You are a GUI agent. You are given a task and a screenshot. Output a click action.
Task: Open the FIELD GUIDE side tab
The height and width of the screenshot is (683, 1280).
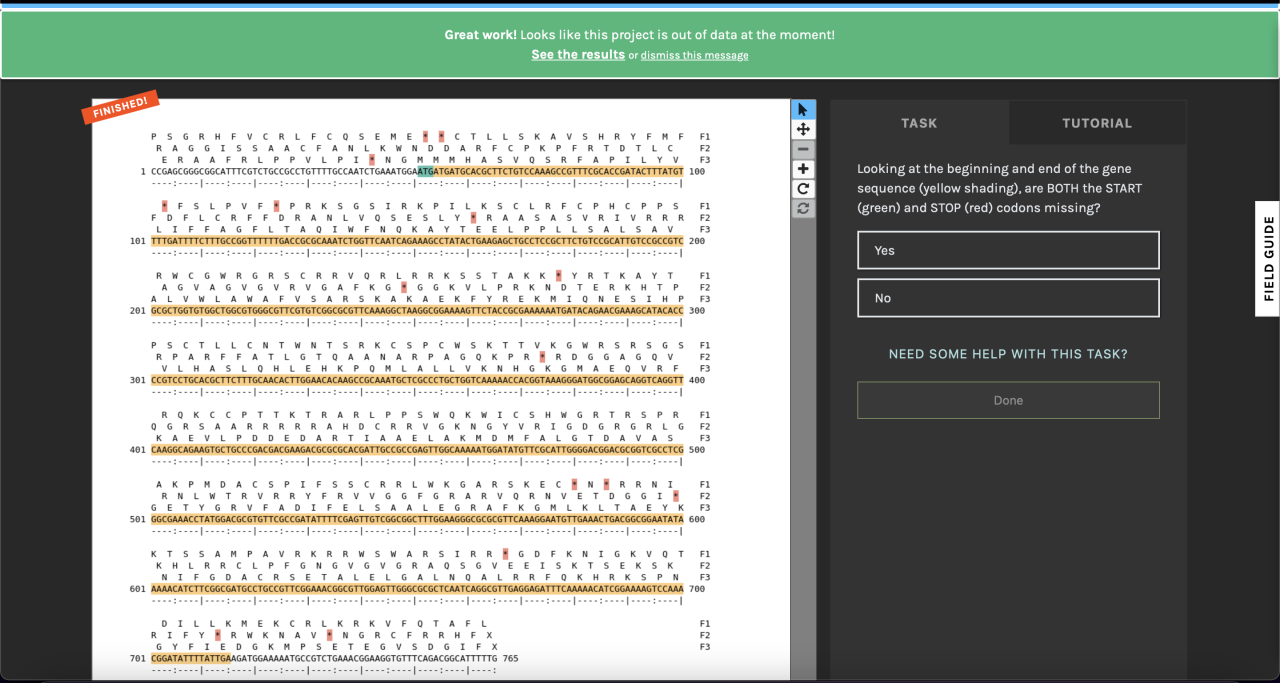1268,259
